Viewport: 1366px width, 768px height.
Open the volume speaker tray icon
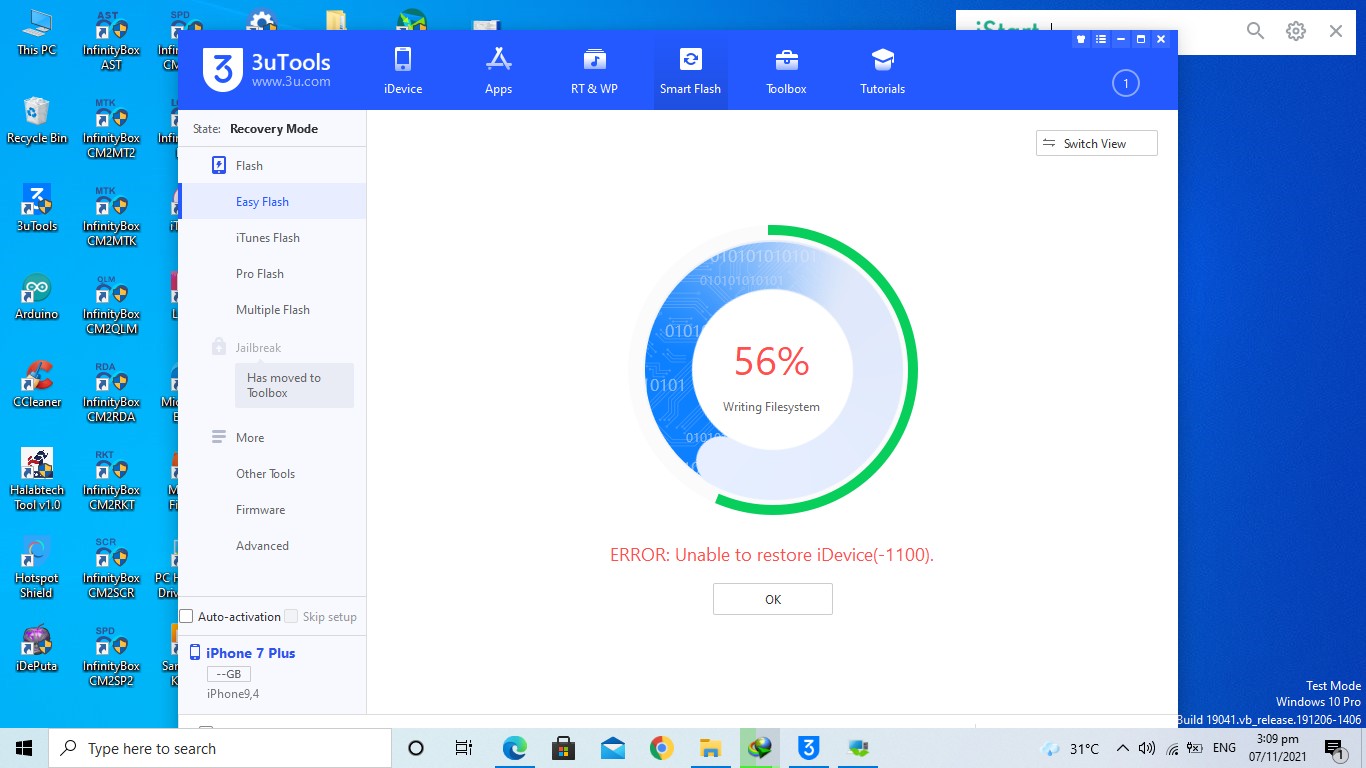point(1147,748)
